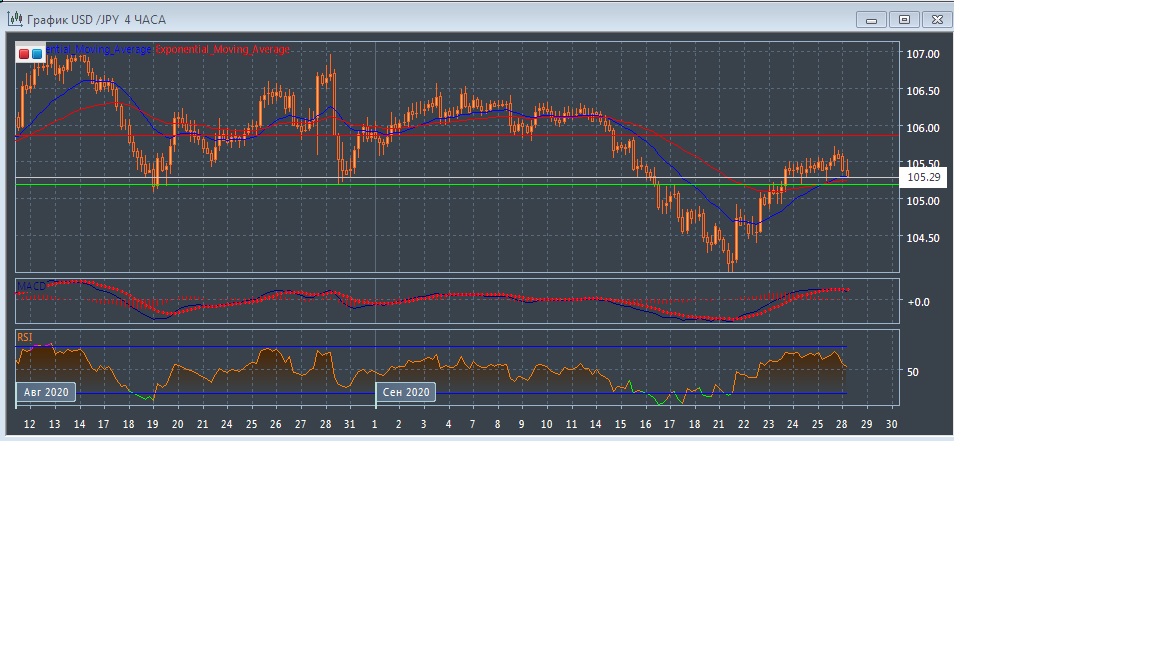Click the red square chart icon
This screenshot has width=1152, height=648.
24,54
